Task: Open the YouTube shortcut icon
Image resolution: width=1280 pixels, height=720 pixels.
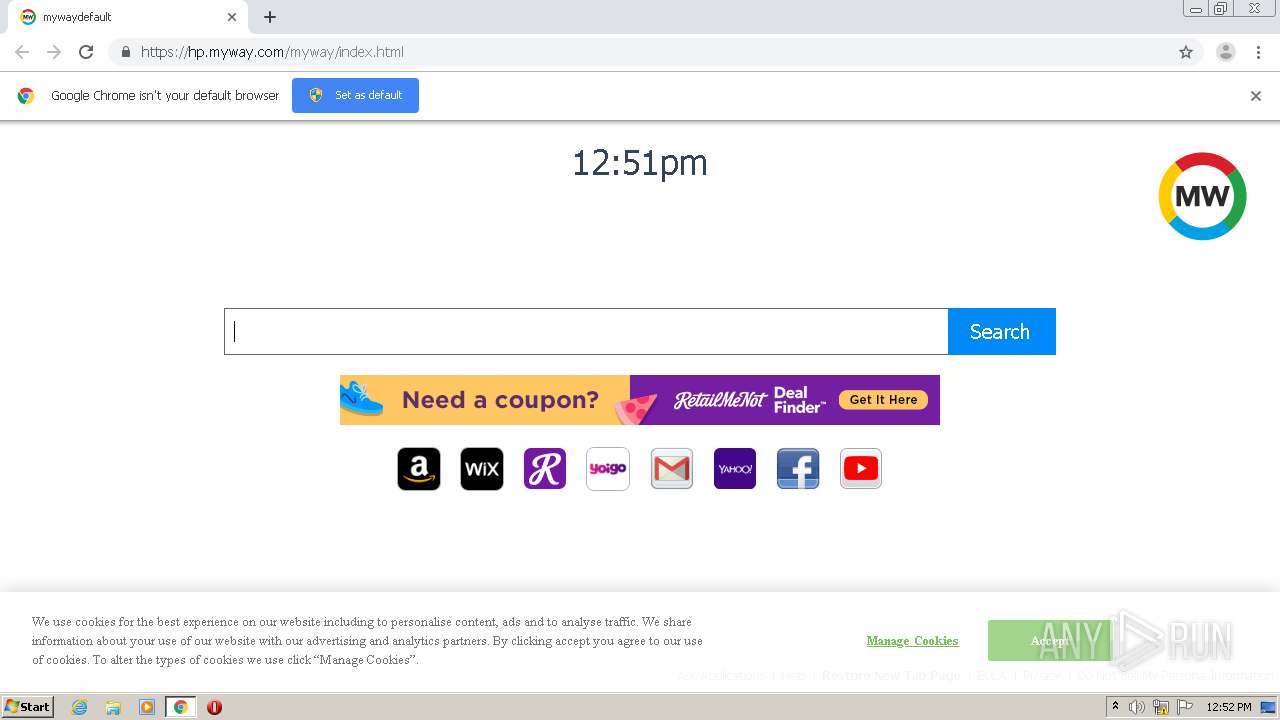Action: pos(861,469)
